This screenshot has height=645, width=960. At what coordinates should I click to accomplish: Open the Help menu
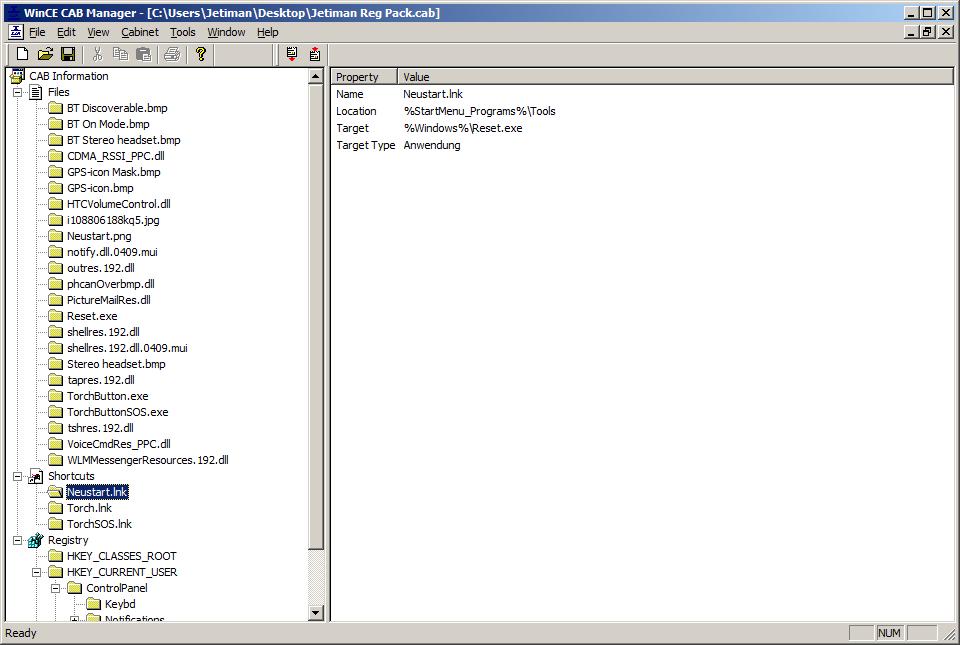(x=268, y=32)
